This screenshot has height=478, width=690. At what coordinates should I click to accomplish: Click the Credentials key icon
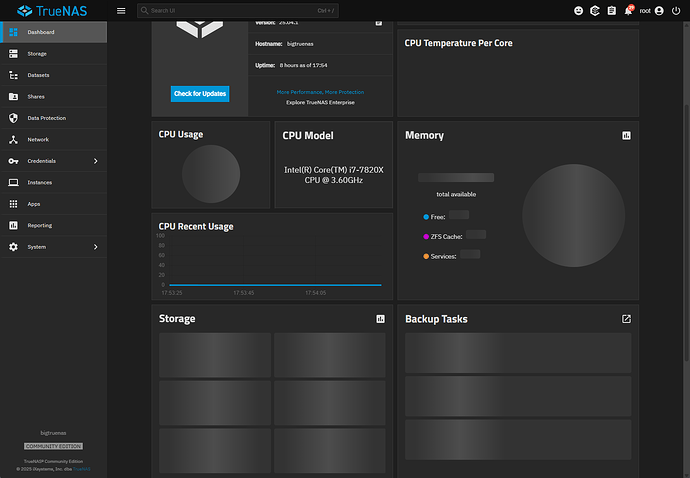14,161
